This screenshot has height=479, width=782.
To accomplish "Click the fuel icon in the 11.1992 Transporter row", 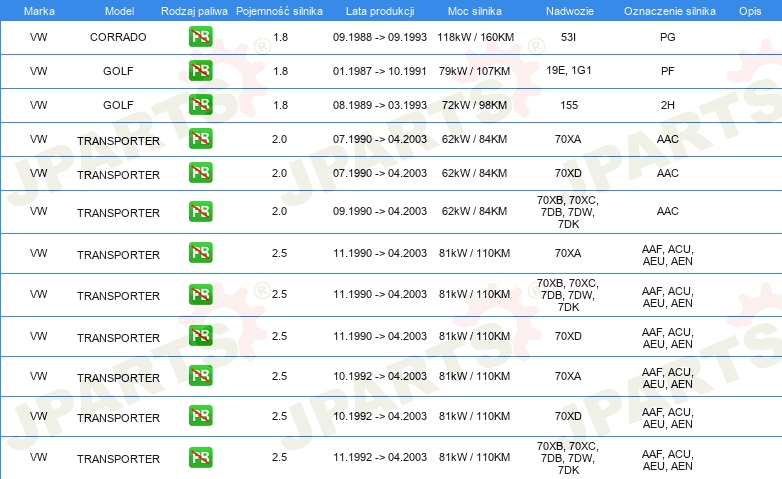I will [200, 458].
